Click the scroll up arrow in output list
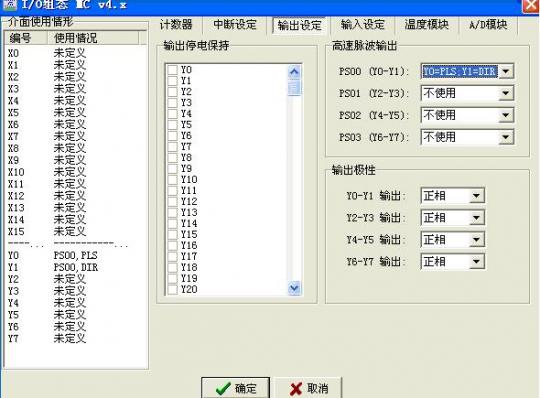Screen dimensions: 540x398 [x=294, y=72]
